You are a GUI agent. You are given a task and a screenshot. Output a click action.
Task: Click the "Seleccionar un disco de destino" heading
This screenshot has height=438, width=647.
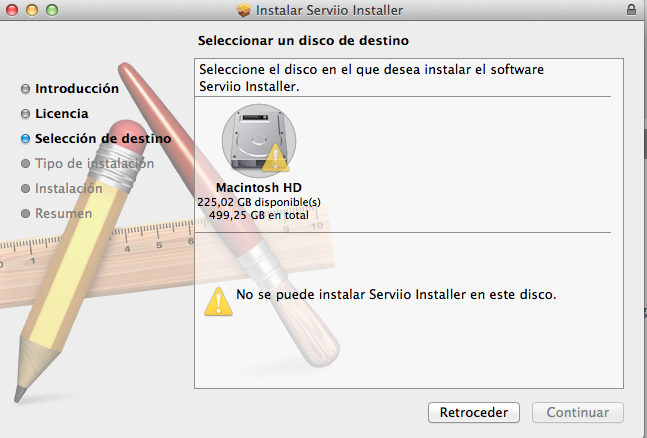click(x=304, y=41)
